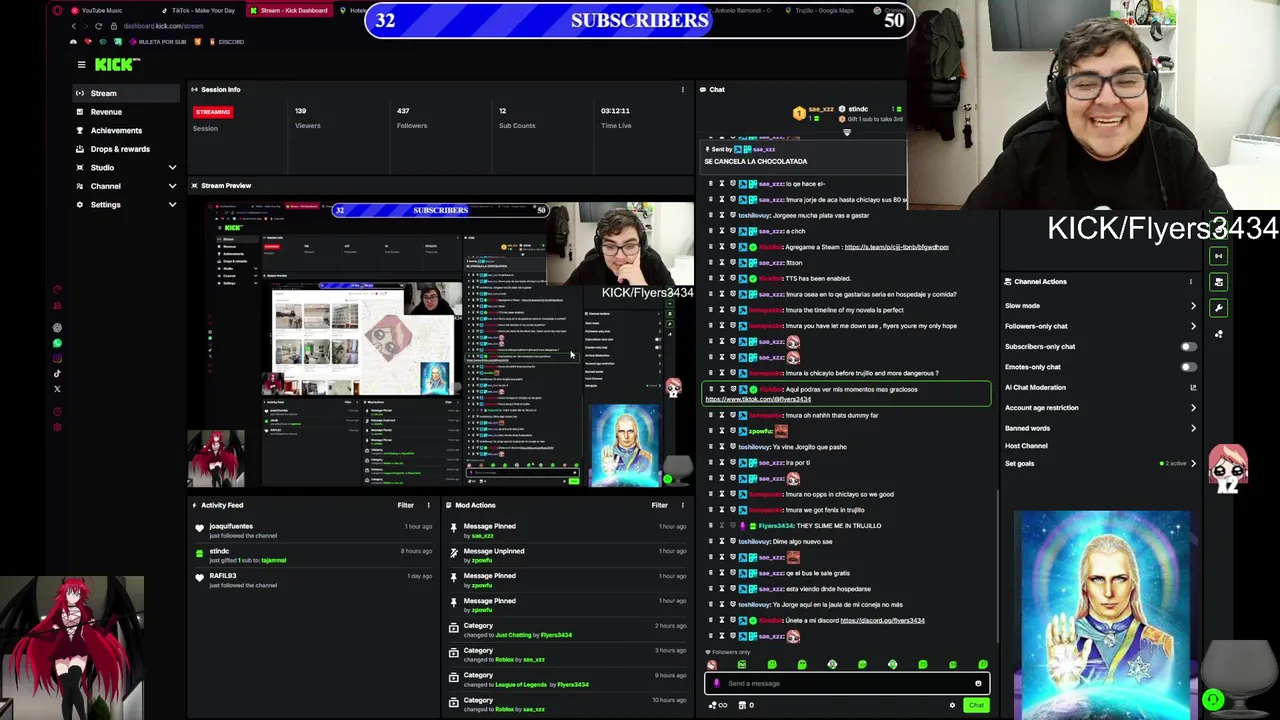Open Account age restriction settings
The height and width of the screenshot is (720, 1280).
coord(1100,408)
